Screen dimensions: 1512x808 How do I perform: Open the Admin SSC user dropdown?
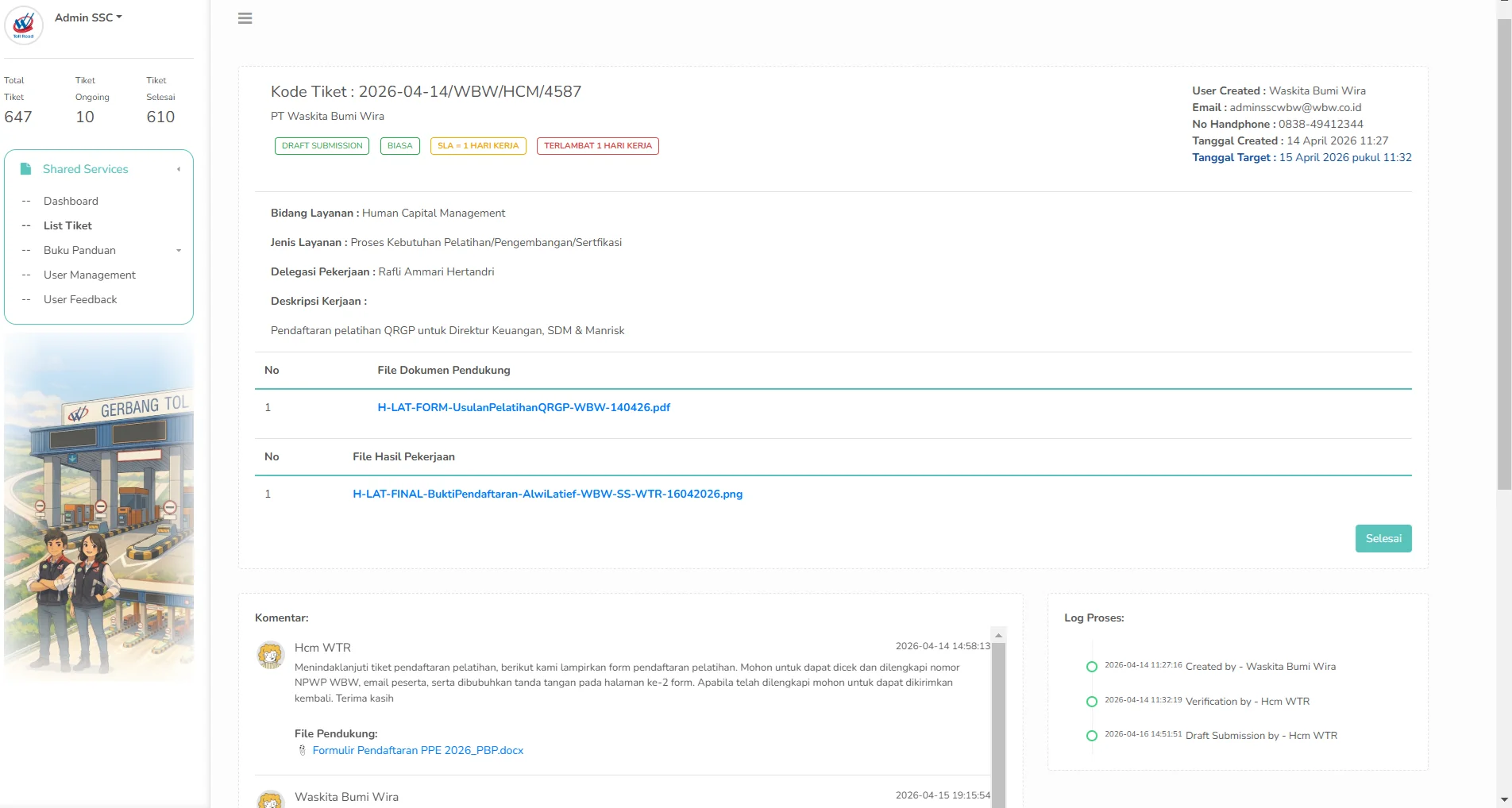click(88, 17)
